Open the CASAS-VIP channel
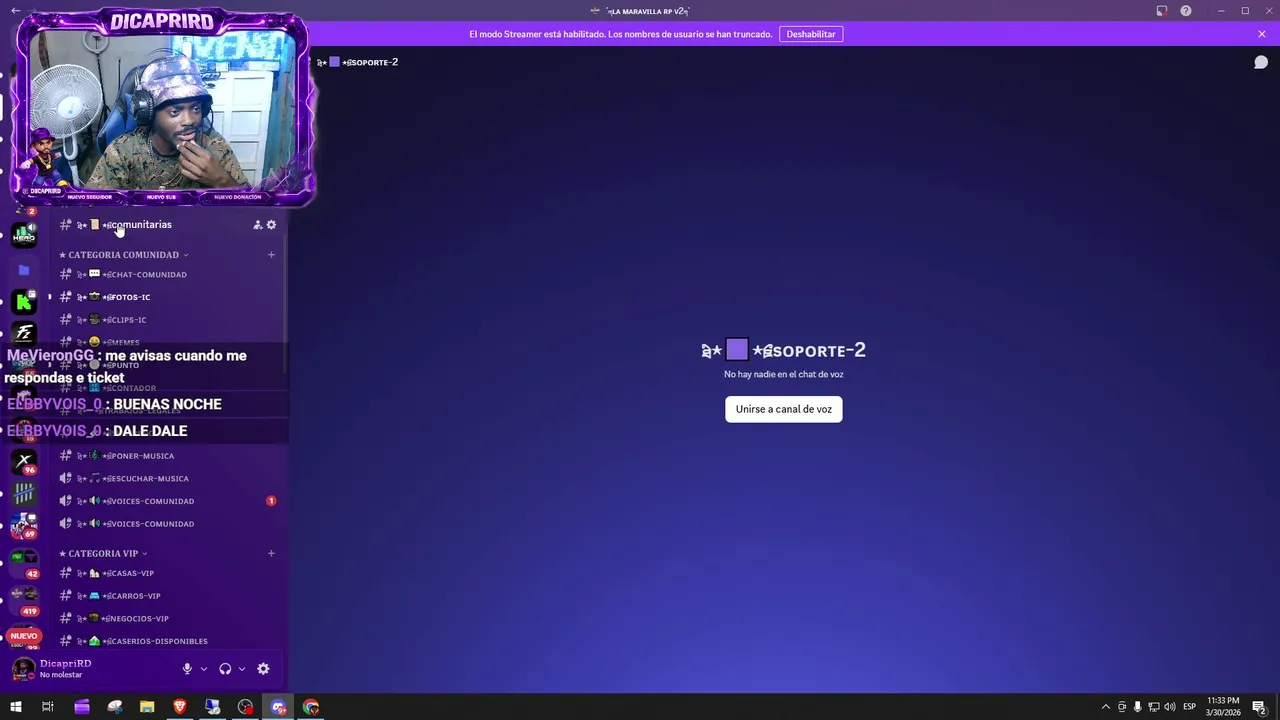 pyautogui.click(x=168, y=574)
